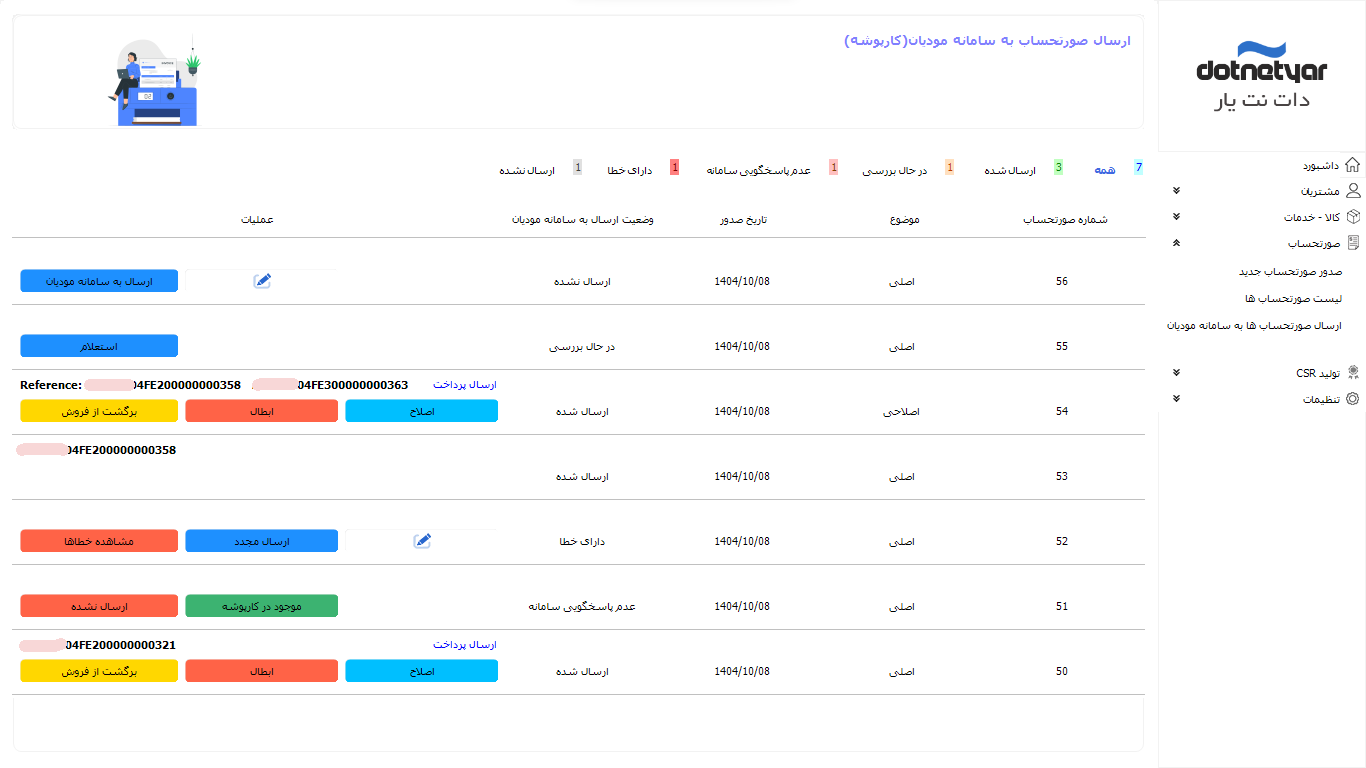
Task: Expand the settings menu chevron
Action: [x=1176, y=399]
